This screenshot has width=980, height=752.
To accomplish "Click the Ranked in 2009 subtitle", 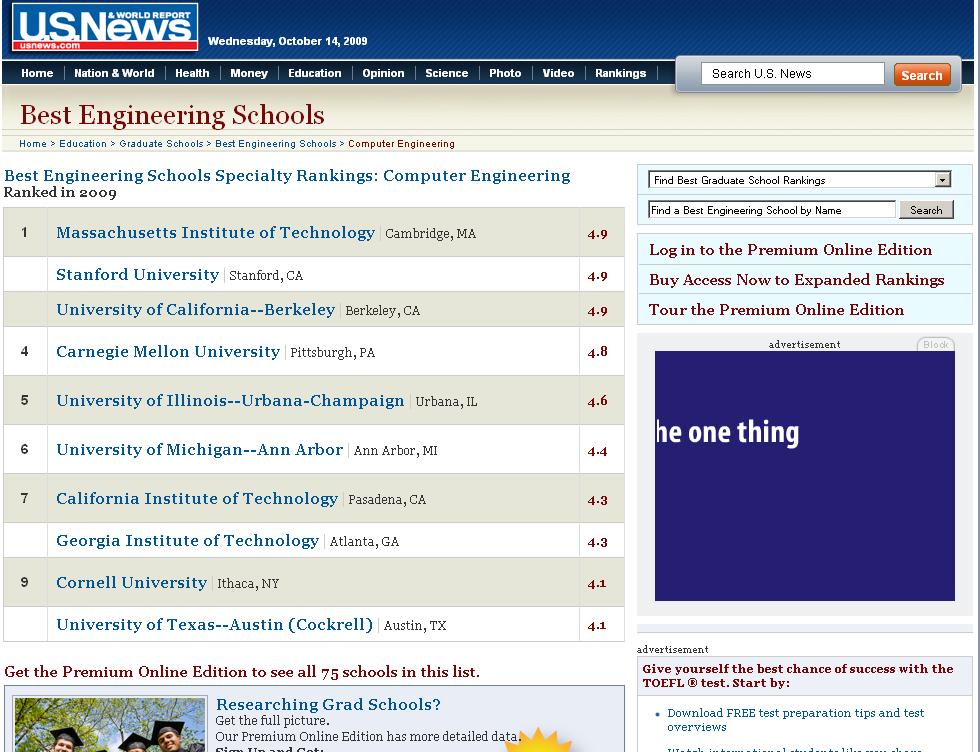I will point(60,193).
